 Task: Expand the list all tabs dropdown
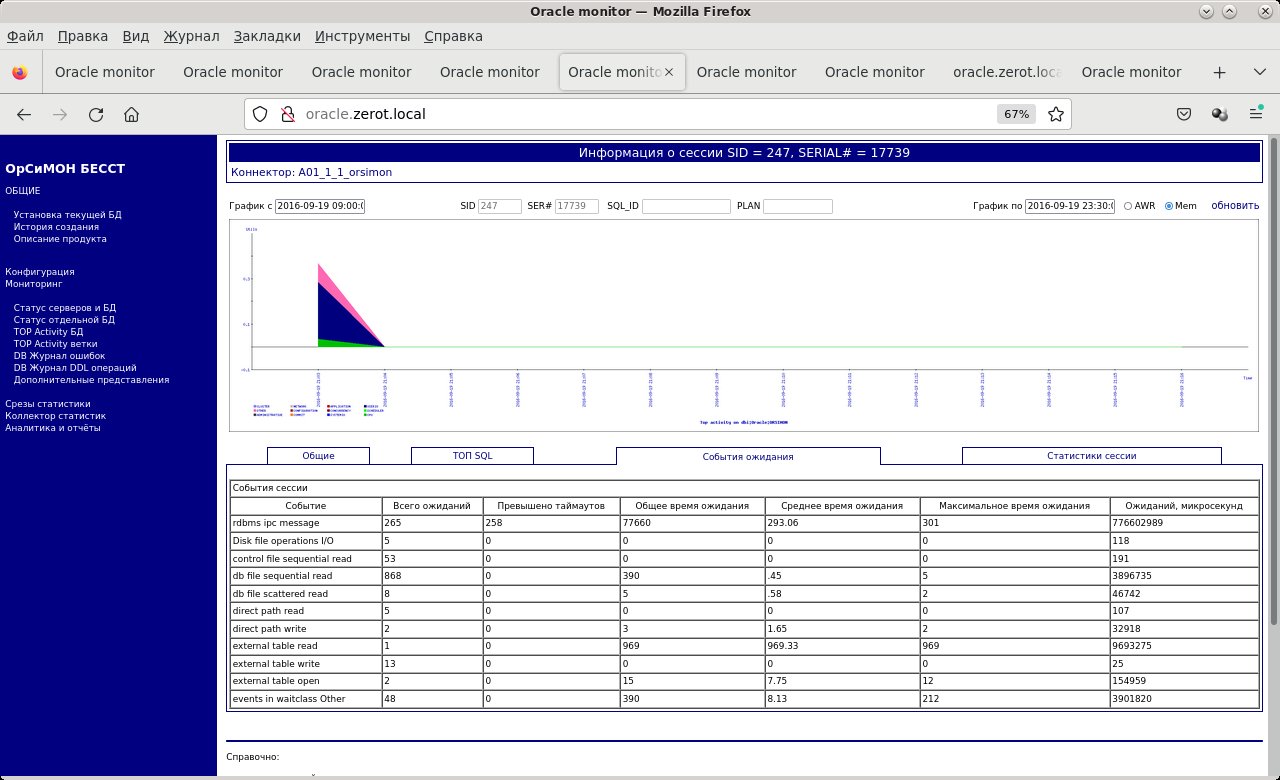click(x=1259, y=72)
